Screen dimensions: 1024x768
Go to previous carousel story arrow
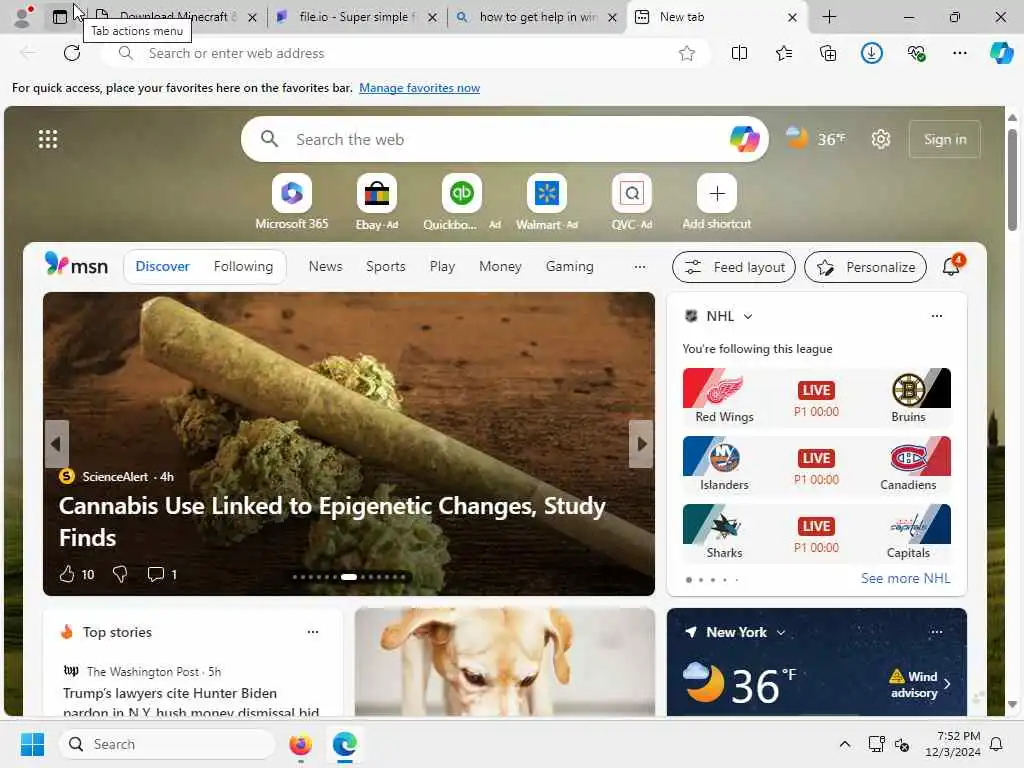click(x=57, y=444)
